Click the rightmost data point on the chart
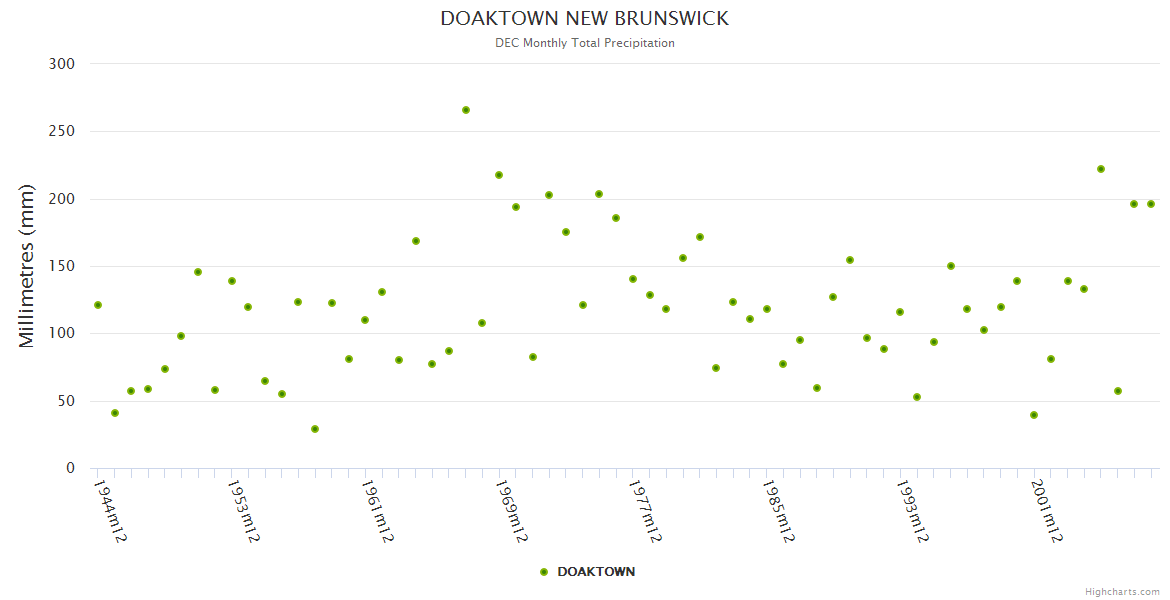Screen dimensions: 1170x600 point(1151,204)
